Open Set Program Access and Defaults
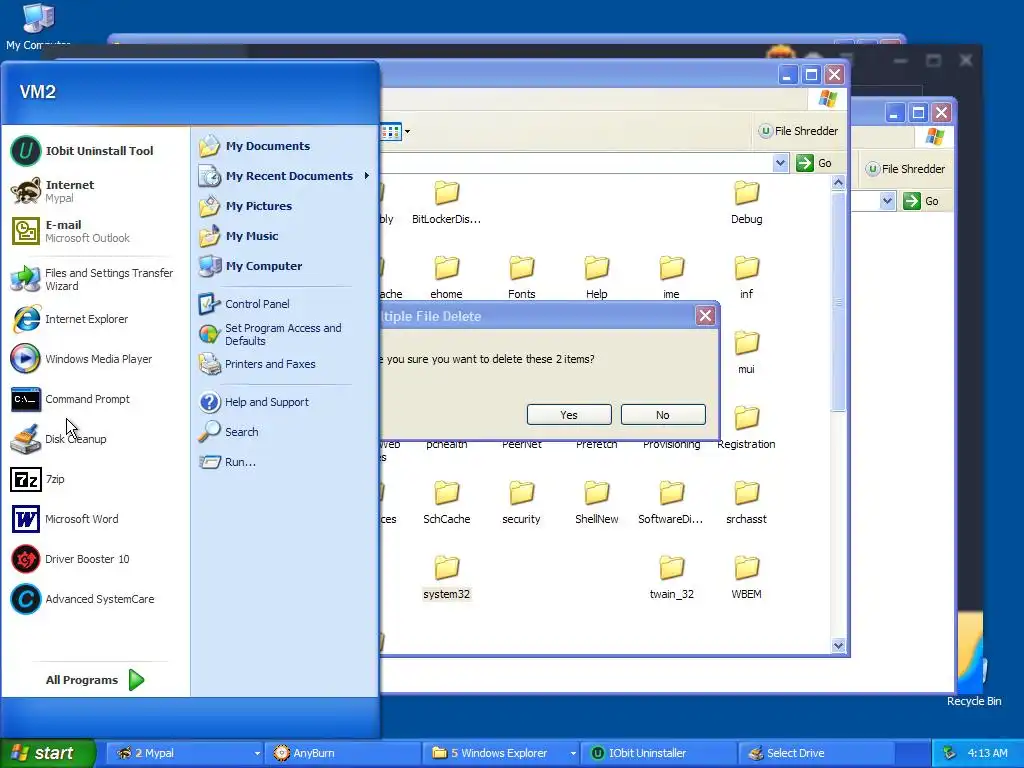 tap(284, 334)
